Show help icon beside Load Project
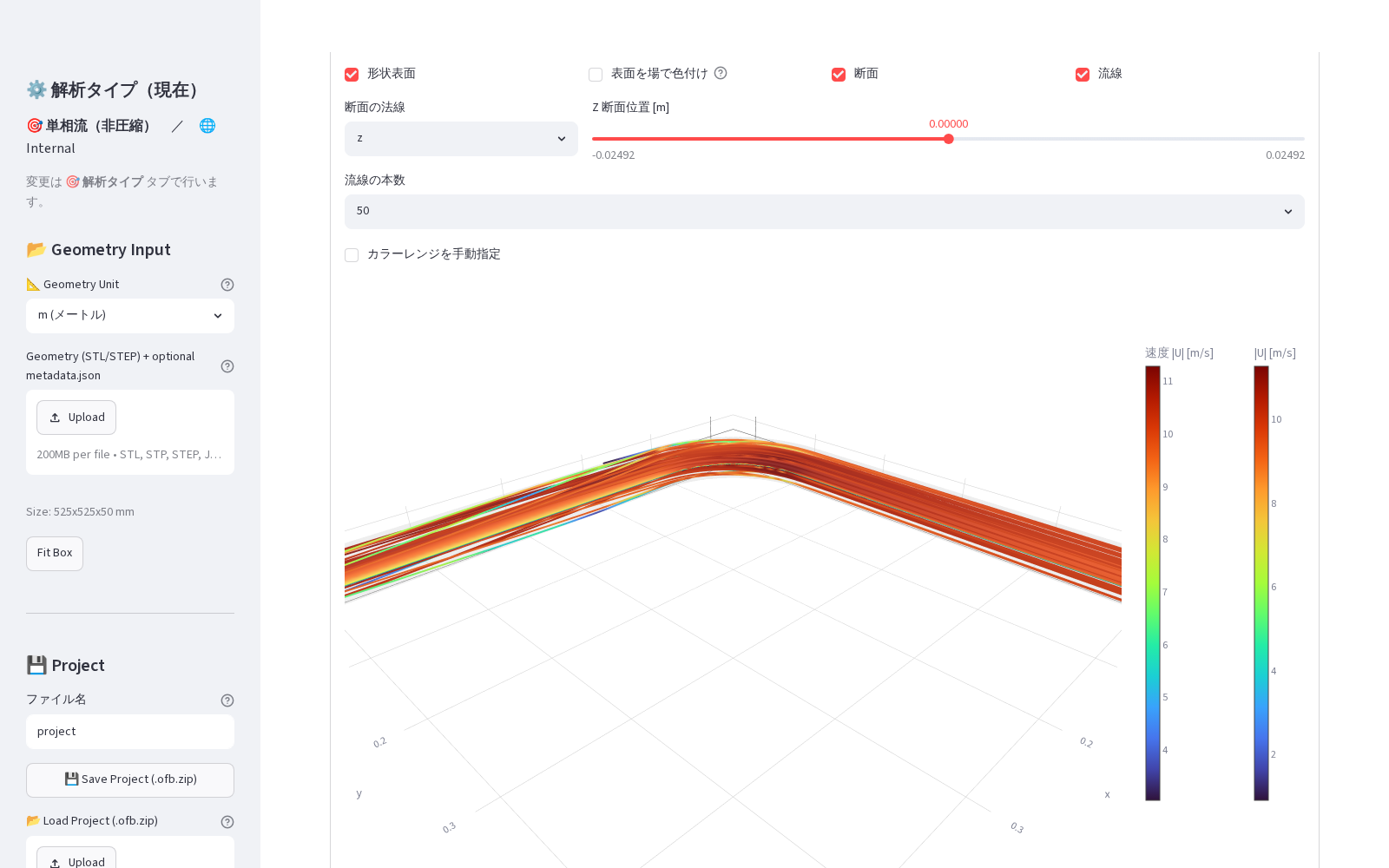The height and width of the screenshot is (868, 1389). 227,822
